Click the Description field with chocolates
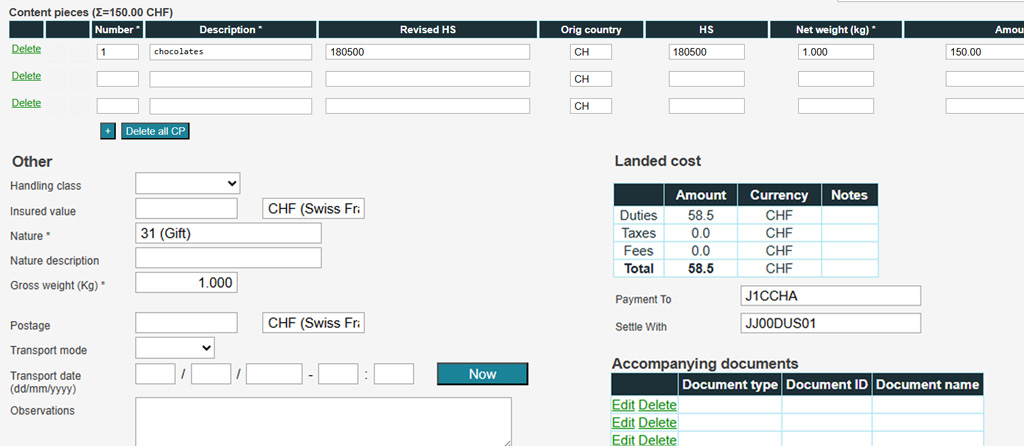This screenshot has width=1024, height=446. [x=231, y=52]
